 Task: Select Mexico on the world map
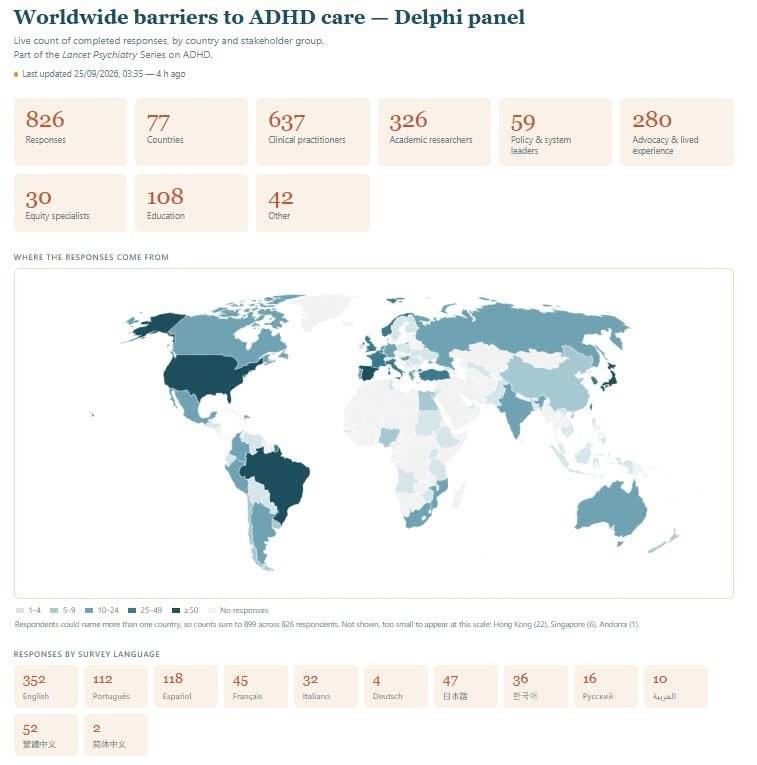(x=188, y=407)
